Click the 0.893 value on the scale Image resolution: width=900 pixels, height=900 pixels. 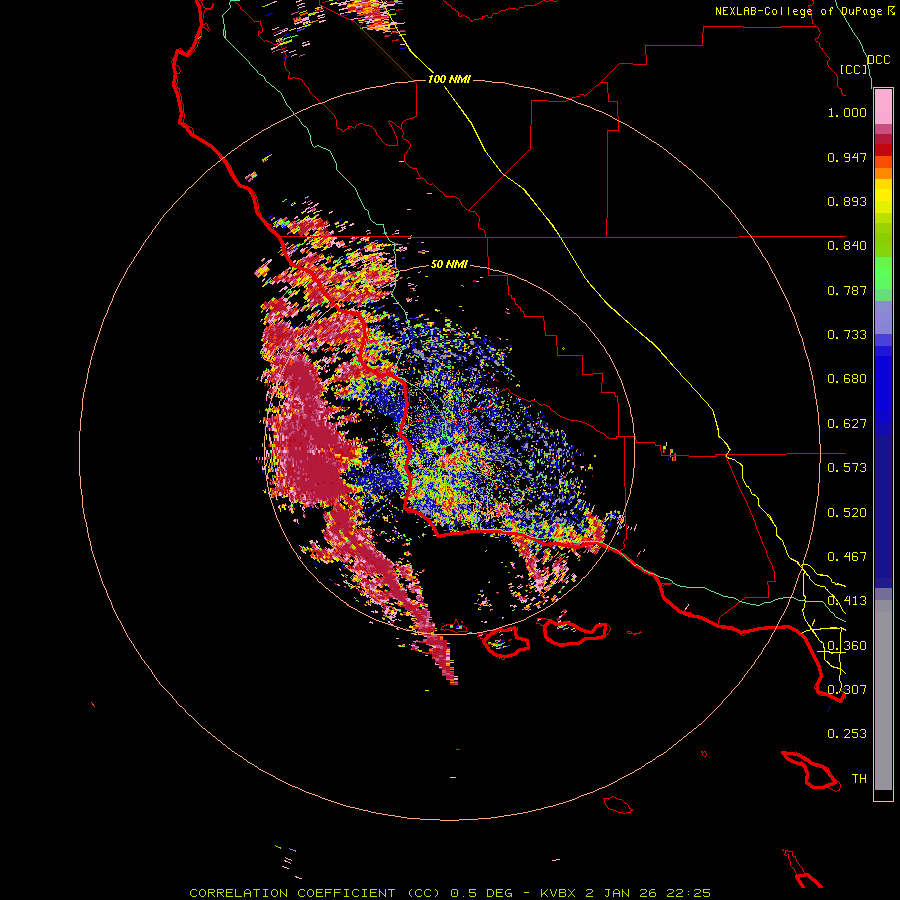coord(847,201)
